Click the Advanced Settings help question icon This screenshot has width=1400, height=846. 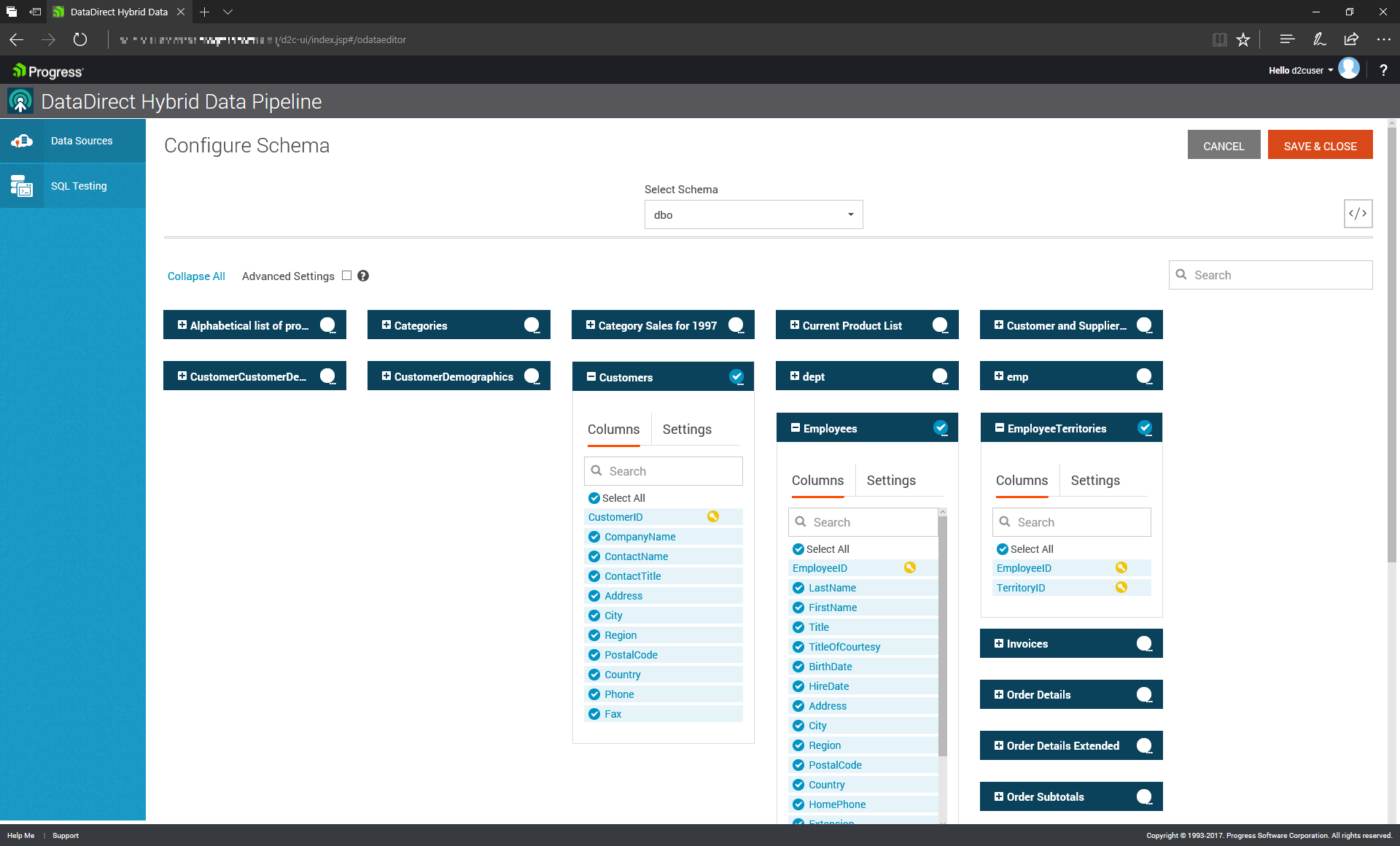pos(363,276)
